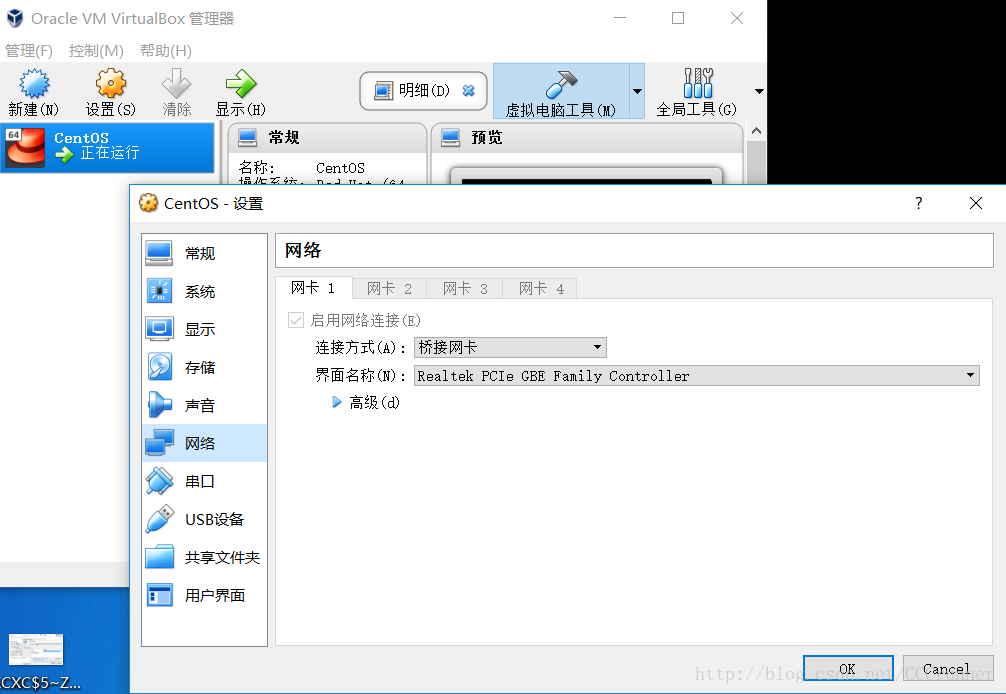This screenshot has width=1006, height=694.
Task: Click the New (新建) toolbar icon
Action: [x=33, y=85]
